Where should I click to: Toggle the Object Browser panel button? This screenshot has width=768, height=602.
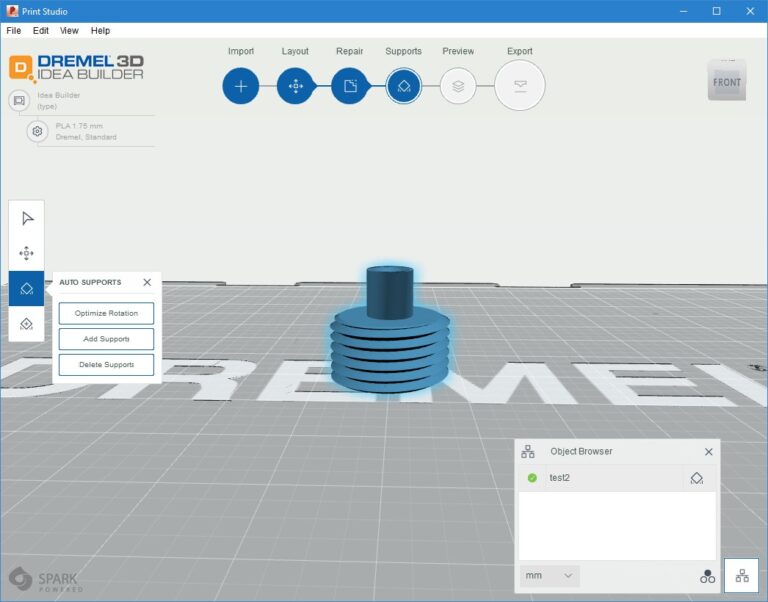741,576
